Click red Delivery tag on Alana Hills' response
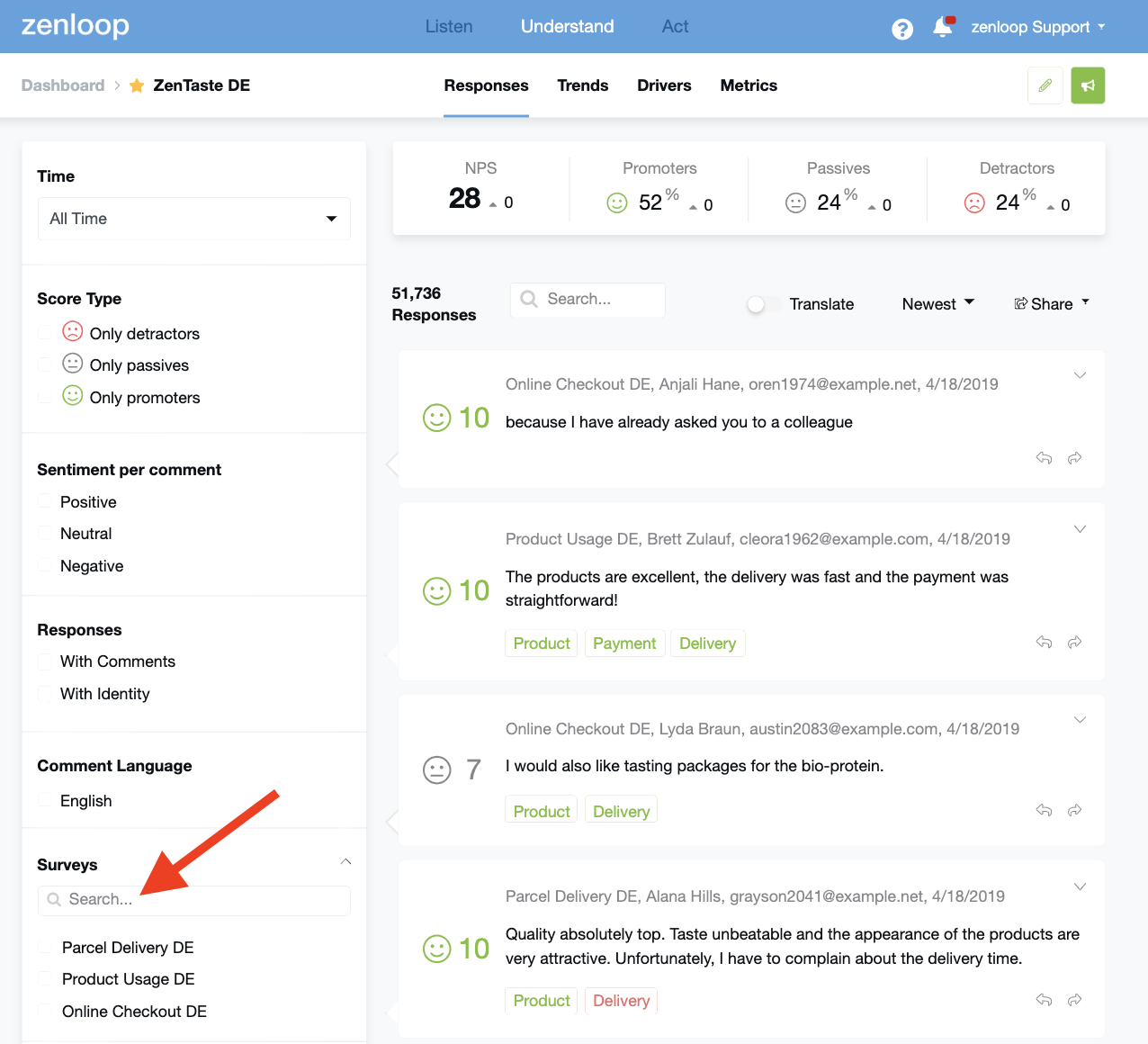The height and width of the screenshot is (1044, 1148). click(x=621, y=1001)
